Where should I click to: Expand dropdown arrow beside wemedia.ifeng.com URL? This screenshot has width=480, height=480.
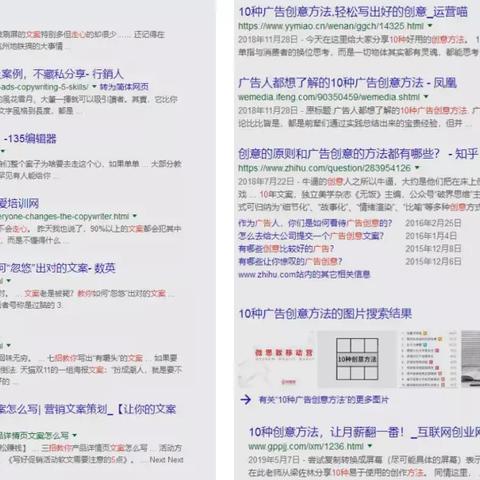coord(426,97)
